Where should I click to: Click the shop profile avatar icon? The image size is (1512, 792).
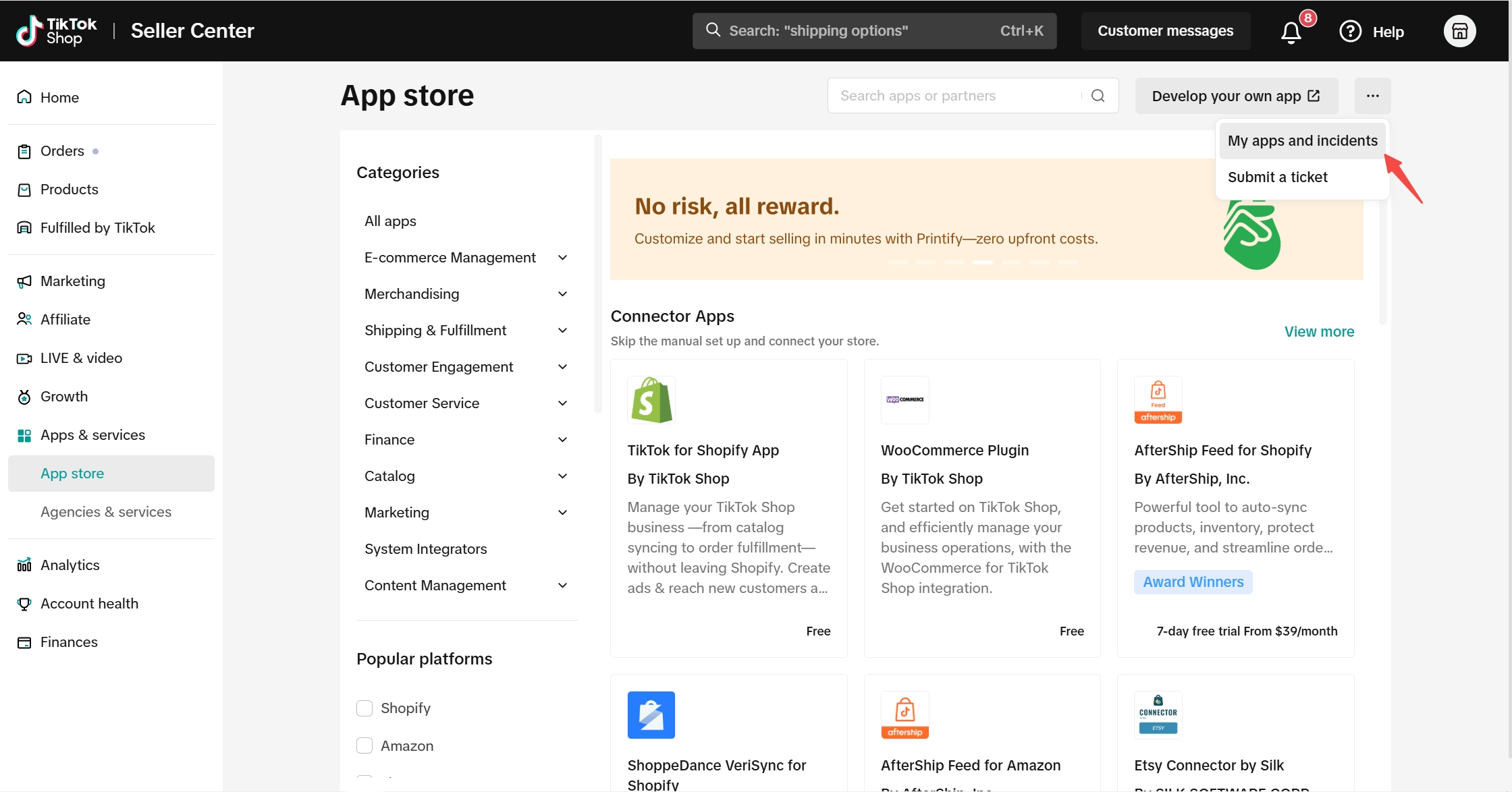[x=1459, y=31]
